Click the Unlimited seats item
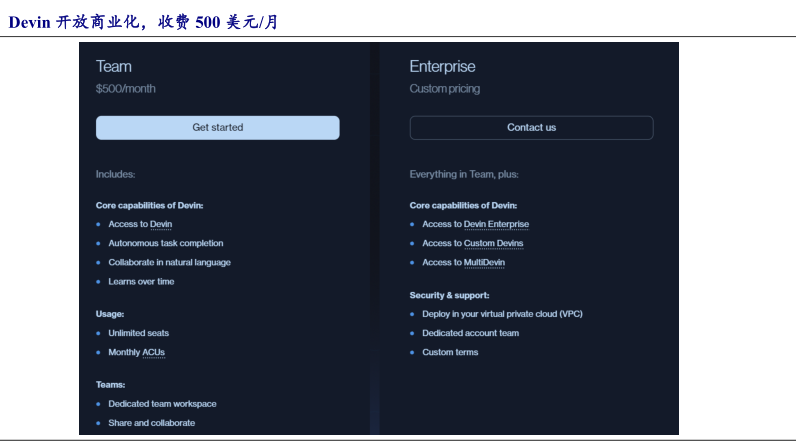 (138, 333)
